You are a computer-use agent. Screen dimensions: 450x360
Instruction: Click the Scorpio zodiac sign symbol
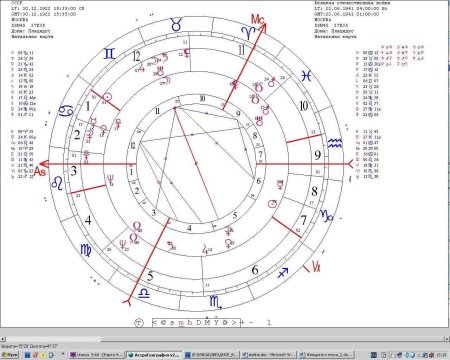216,302
